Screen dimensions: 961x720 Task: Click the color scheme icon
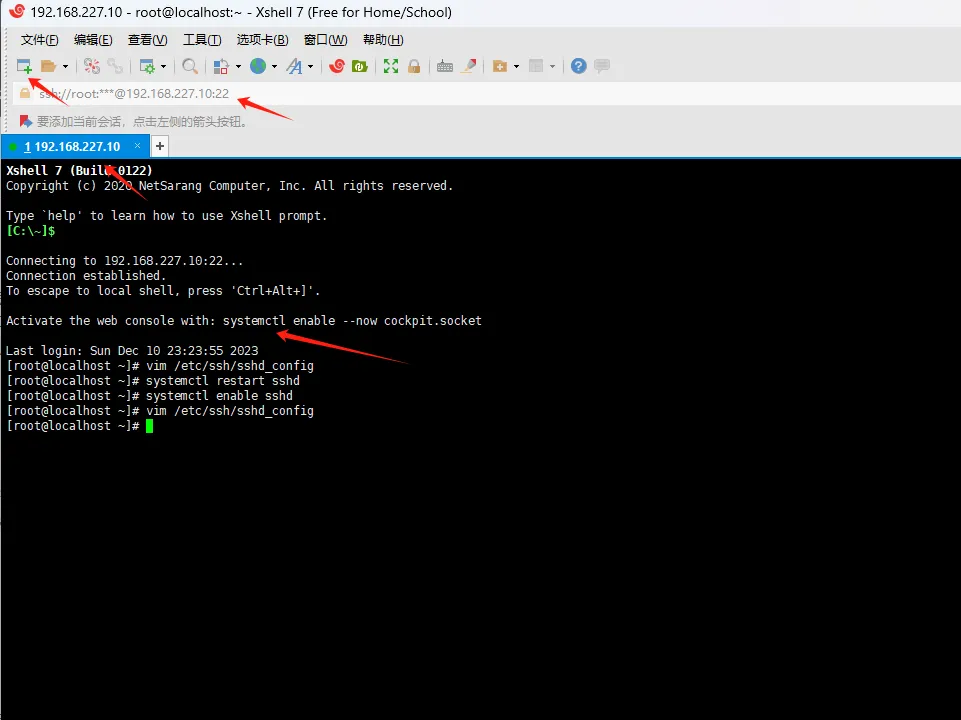click(x=221, y=66)
